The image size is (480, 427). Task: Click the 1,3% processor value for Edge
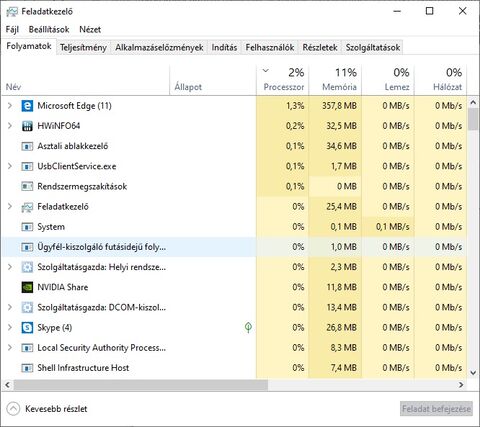coord(295,106)
